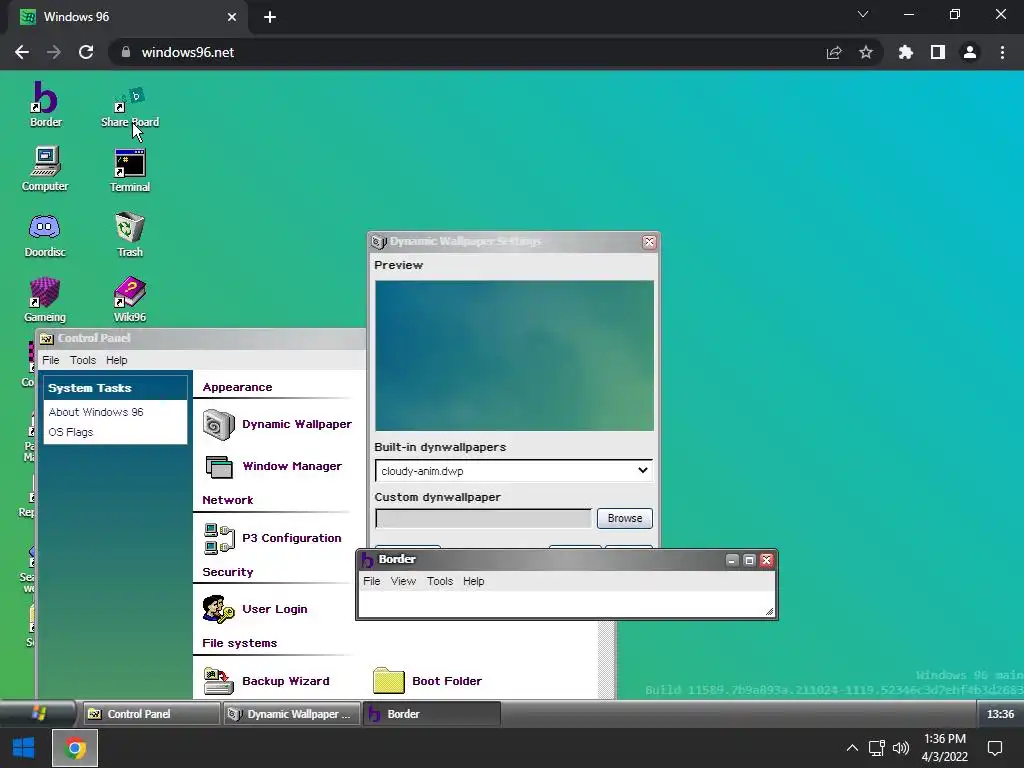Click the Windows 96 clock showing 13:36

click(1000, 714)
